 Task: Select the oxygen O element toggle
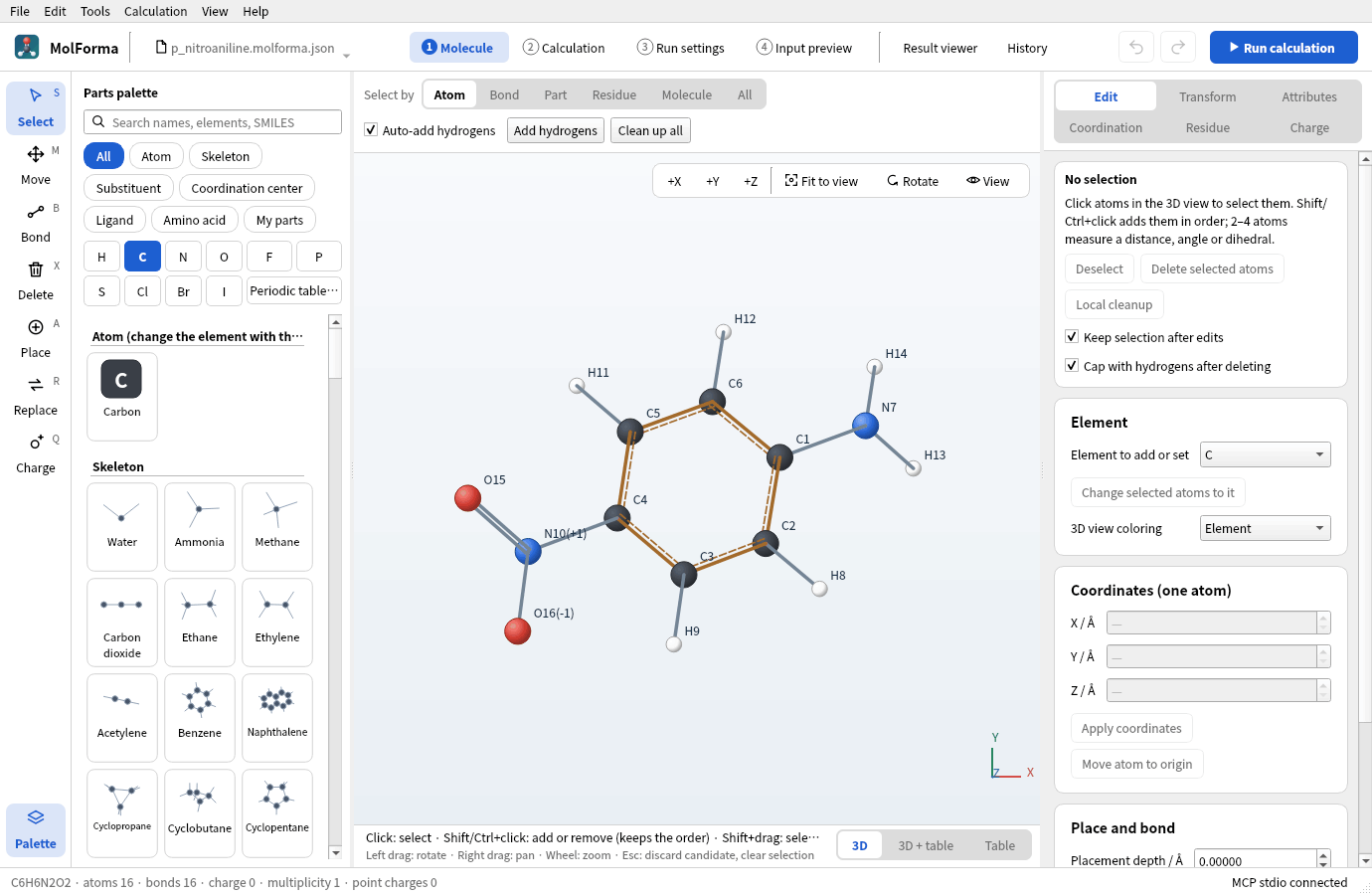pyautogui.click(x=224, y=257)
